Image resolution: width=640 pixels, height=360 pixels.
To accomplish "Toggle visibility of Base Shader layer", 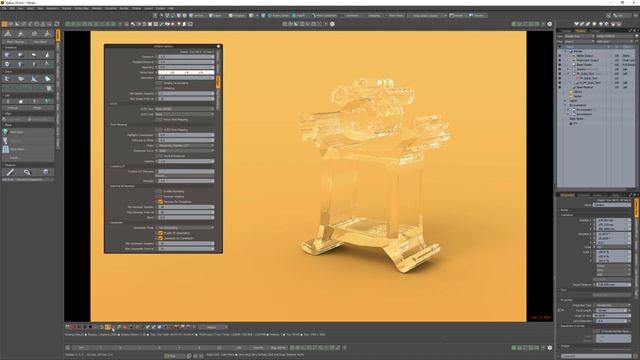I will point(560,65).
